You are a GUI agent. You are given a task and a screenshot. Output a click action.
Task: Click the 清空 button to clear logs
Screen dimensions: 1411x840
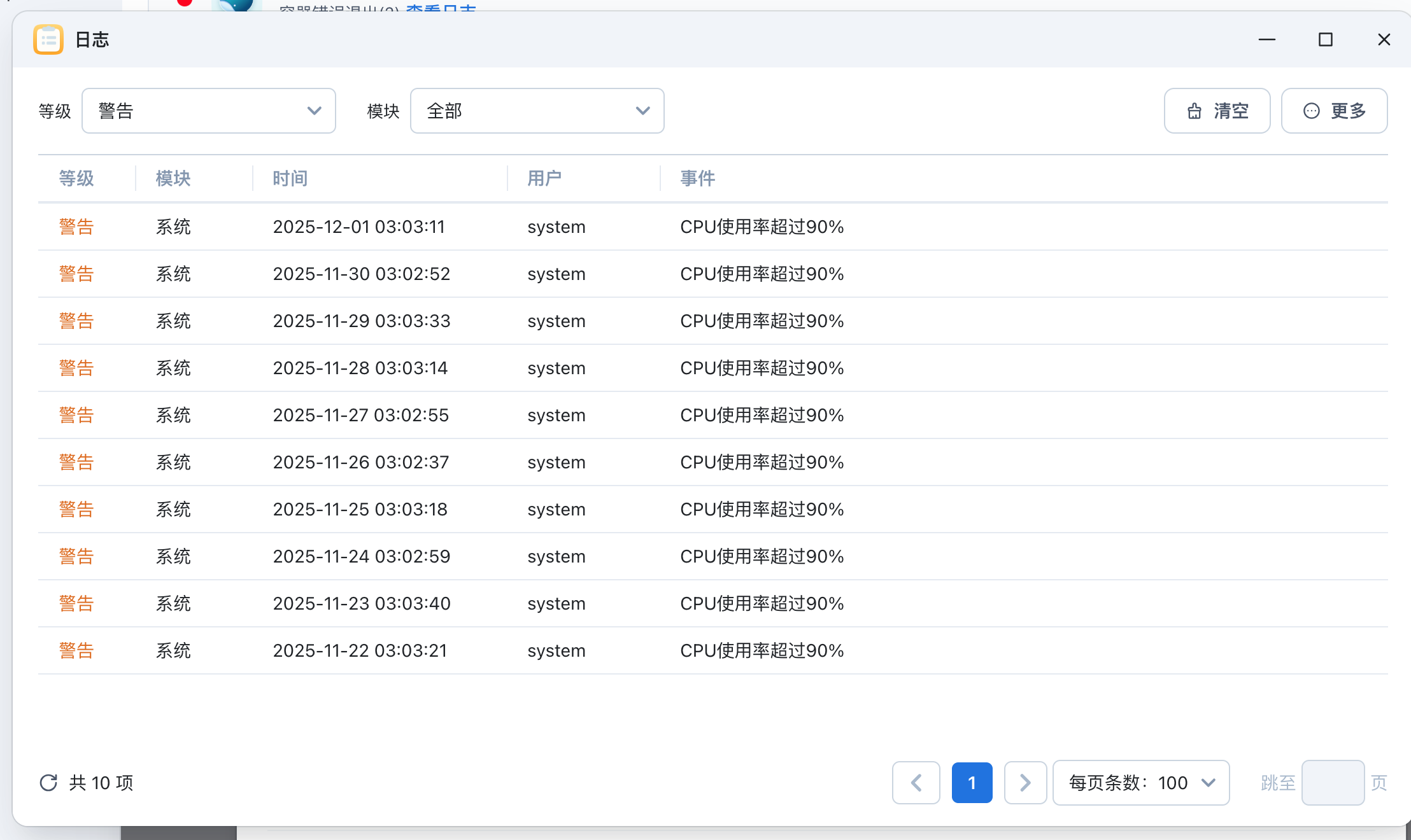(1216, 110)
